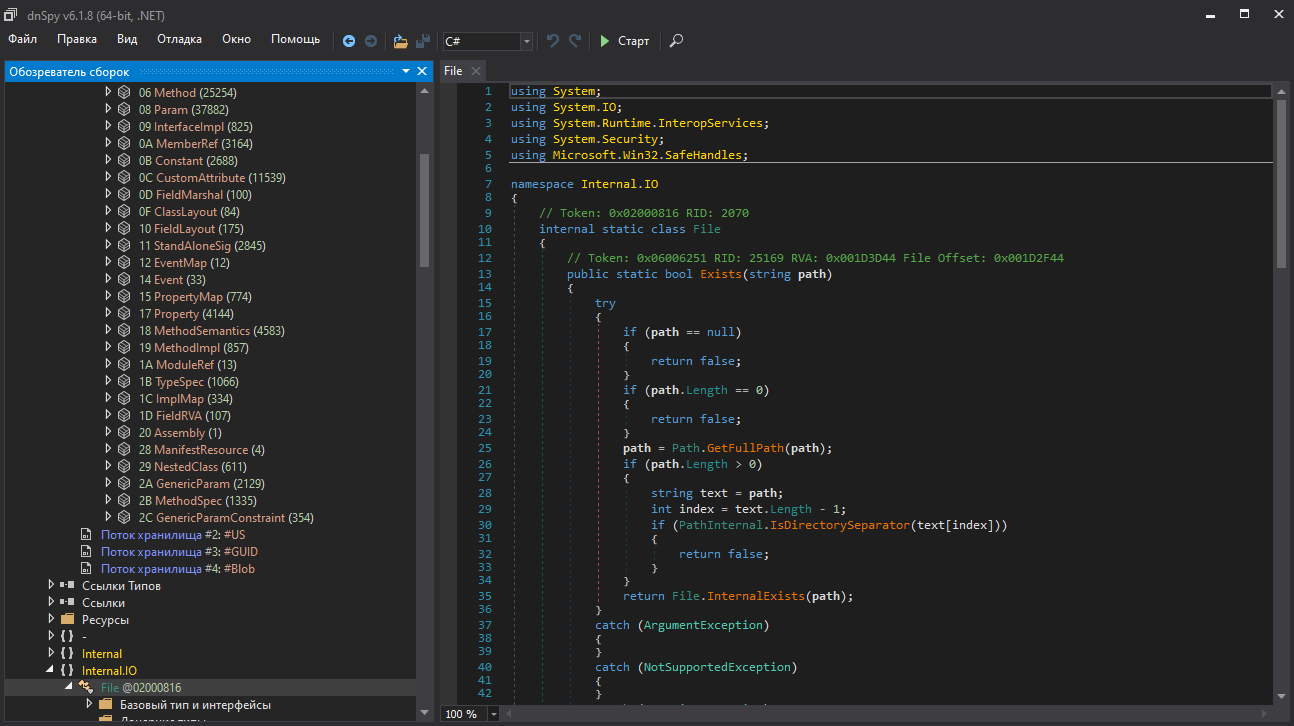
Task: Click the 0F ClassLayout table icon
Action: coord(125,212)
